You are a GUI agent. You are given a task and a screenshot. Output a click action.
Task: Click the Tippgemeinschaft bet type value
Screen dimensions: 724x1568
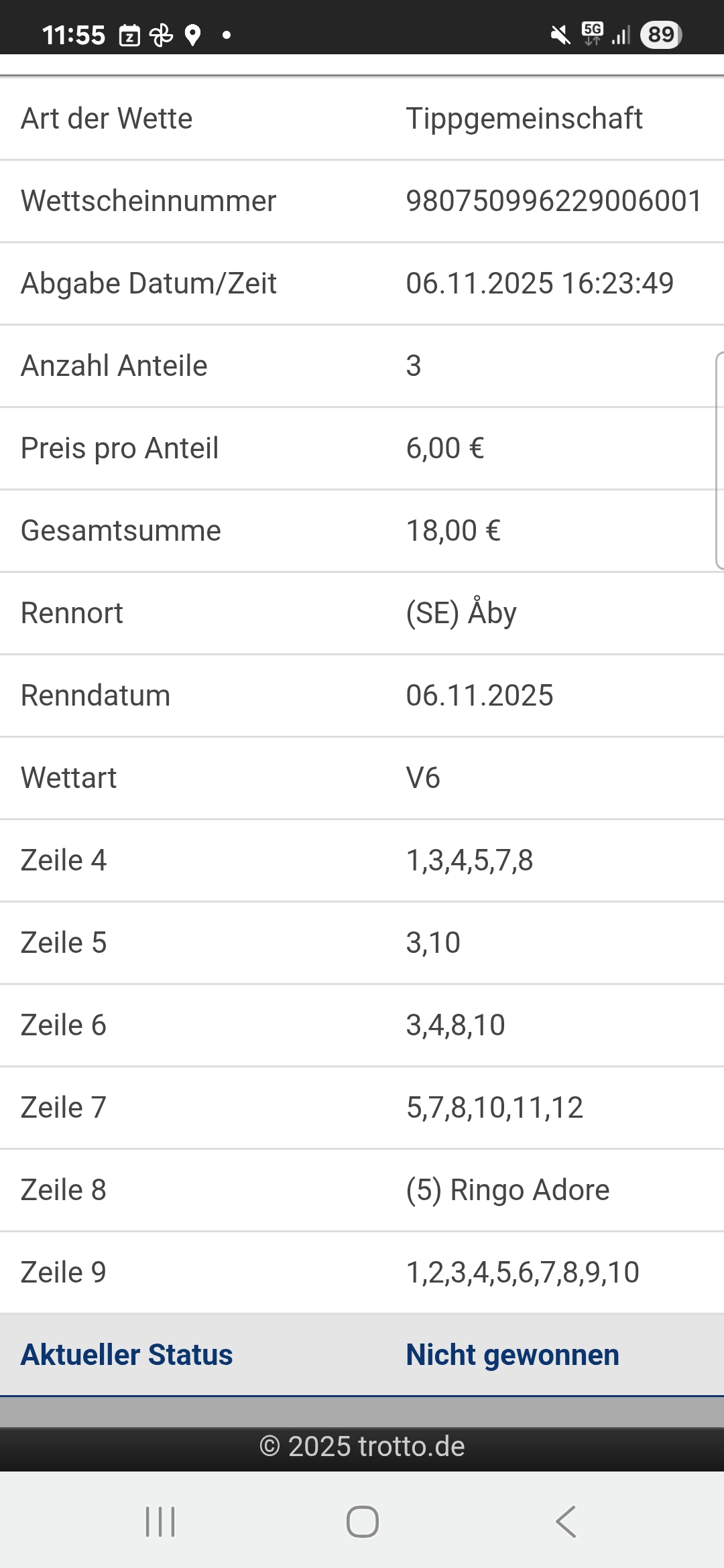(x=524, y=119)
